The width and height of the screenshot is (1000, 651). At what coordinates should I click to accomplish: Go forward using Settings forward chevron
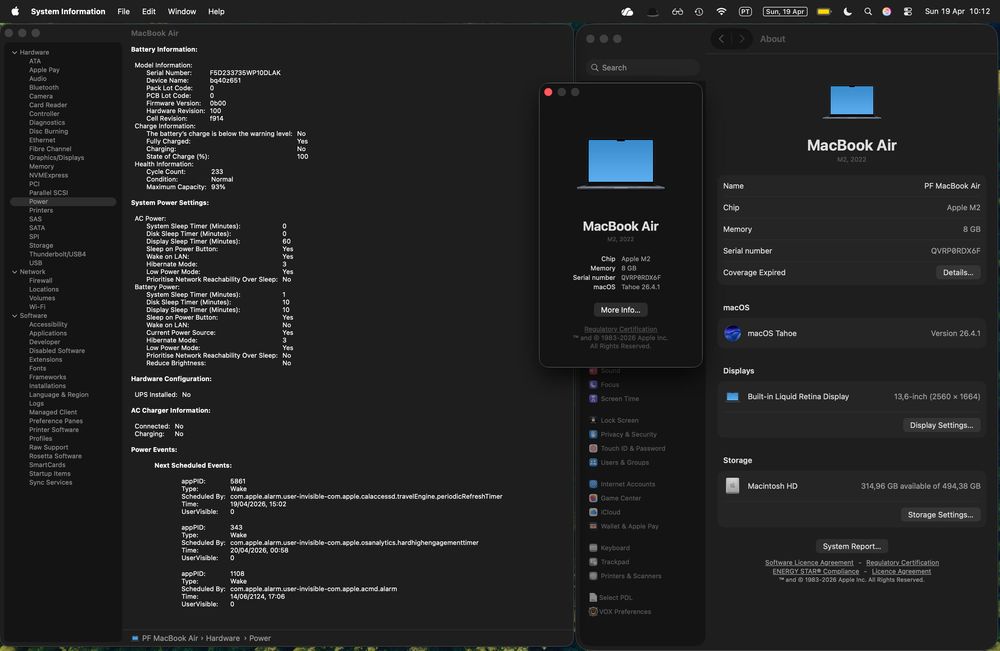click(741, 39)
